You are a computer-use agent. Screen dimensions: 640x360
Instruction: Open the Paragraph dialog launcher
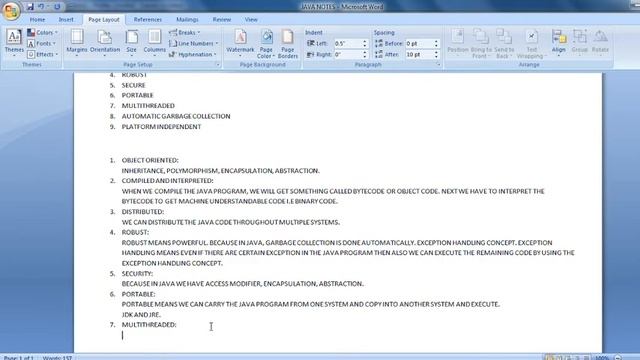[438, 64]
